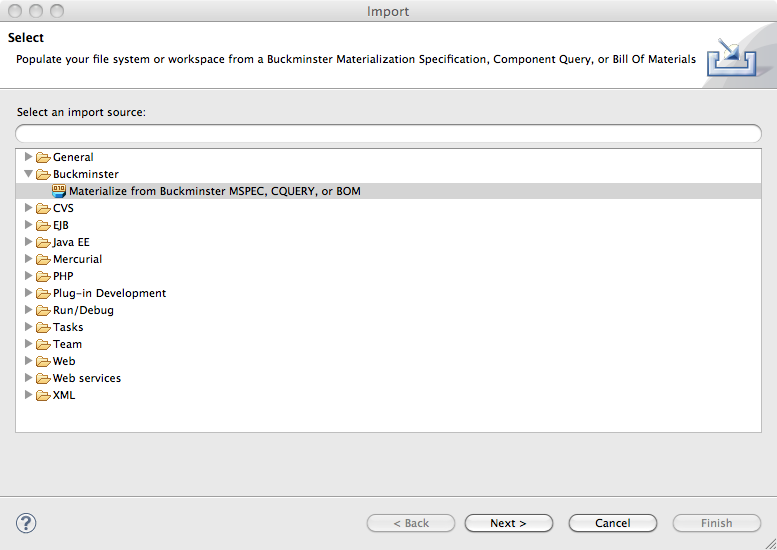Select the Web services tree label
This screenshot has width=777, height=550.
(x=87, y=378)
